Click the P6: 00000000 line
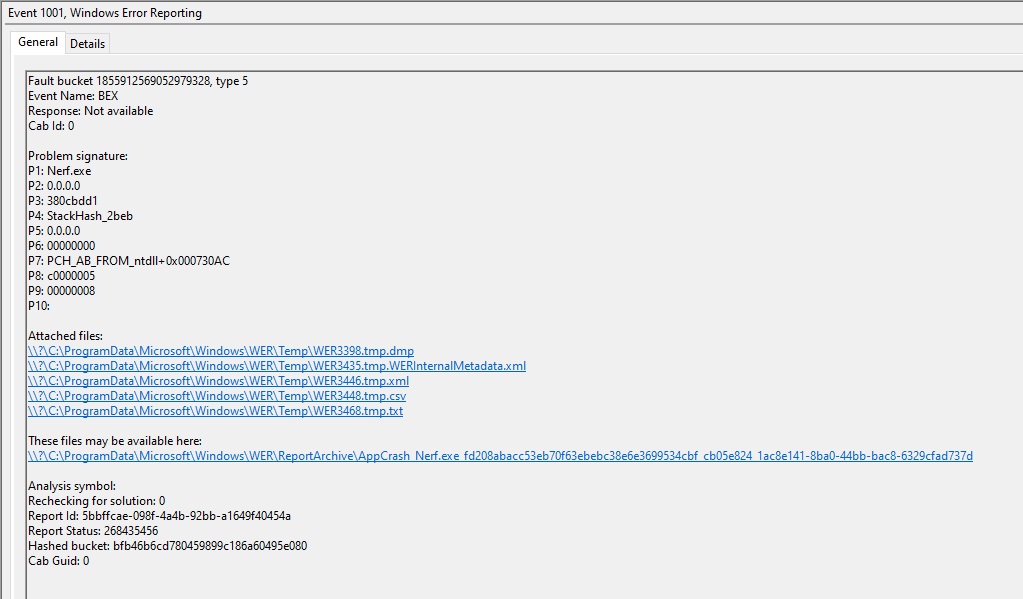 click(61, 246)
